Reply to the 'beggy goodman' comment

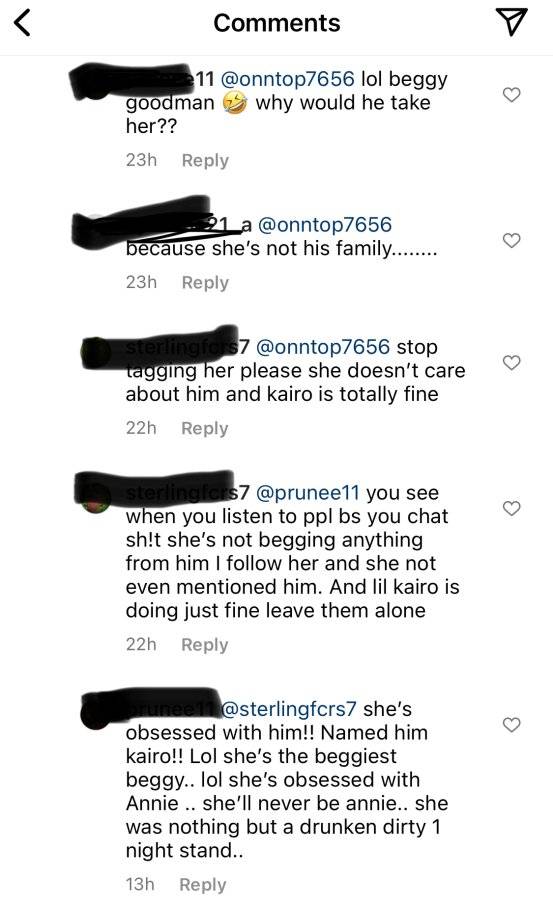point(205,160)
